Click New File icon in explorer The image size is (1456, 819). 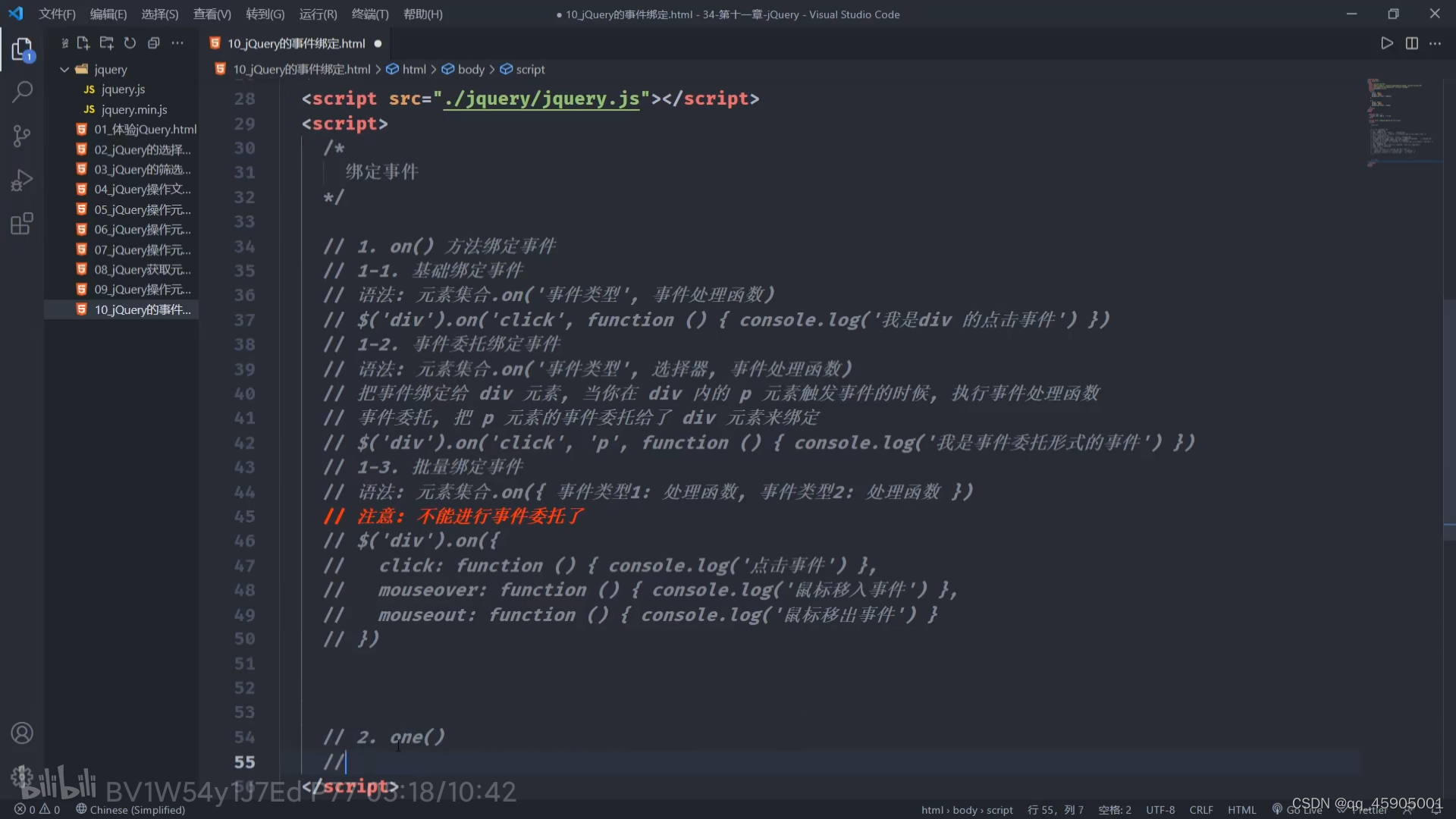click(83, 43)
